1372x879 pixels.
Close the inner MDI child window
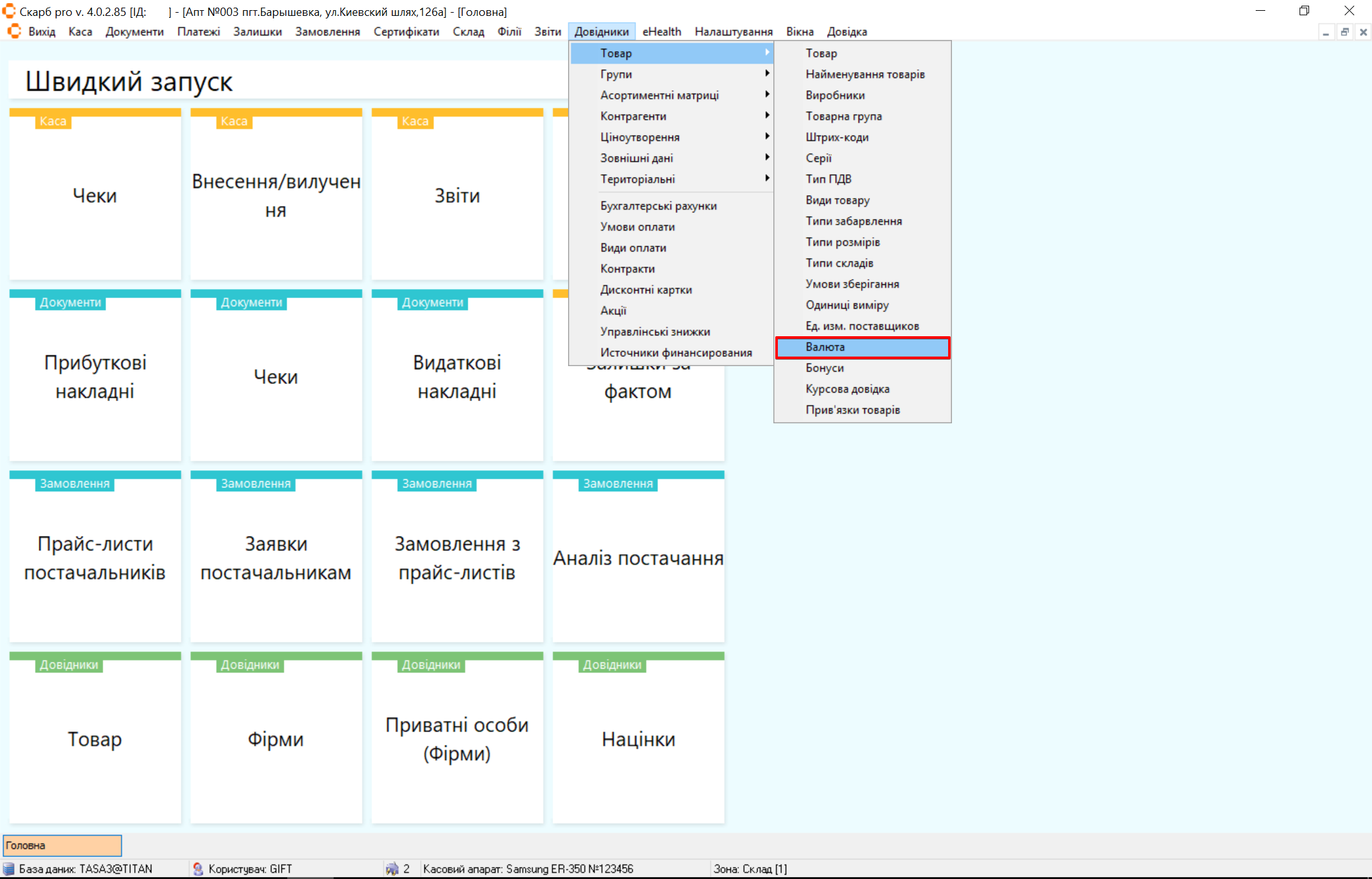pos(1363,32)
